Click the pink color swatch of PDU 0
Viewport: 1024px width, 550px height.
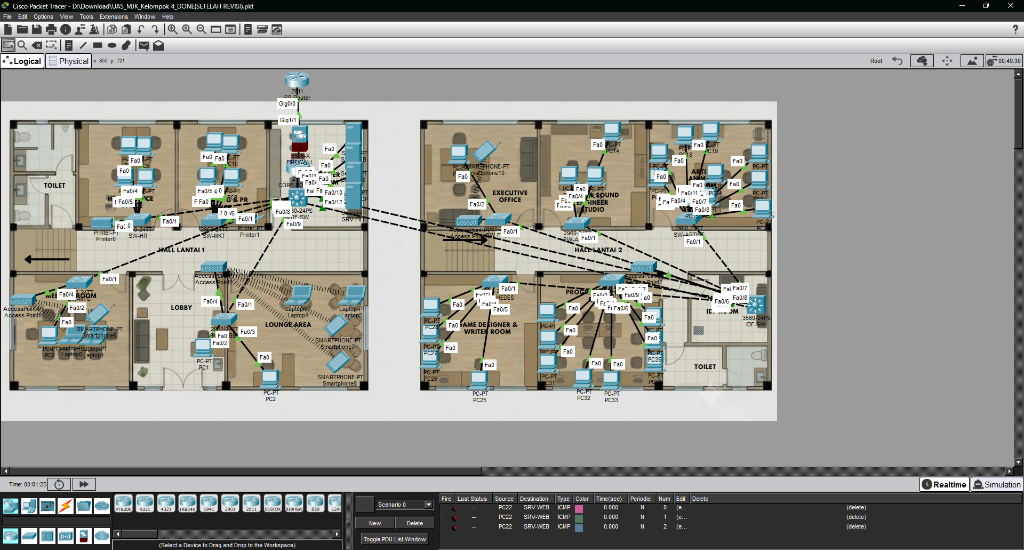[x=579, y=508]
